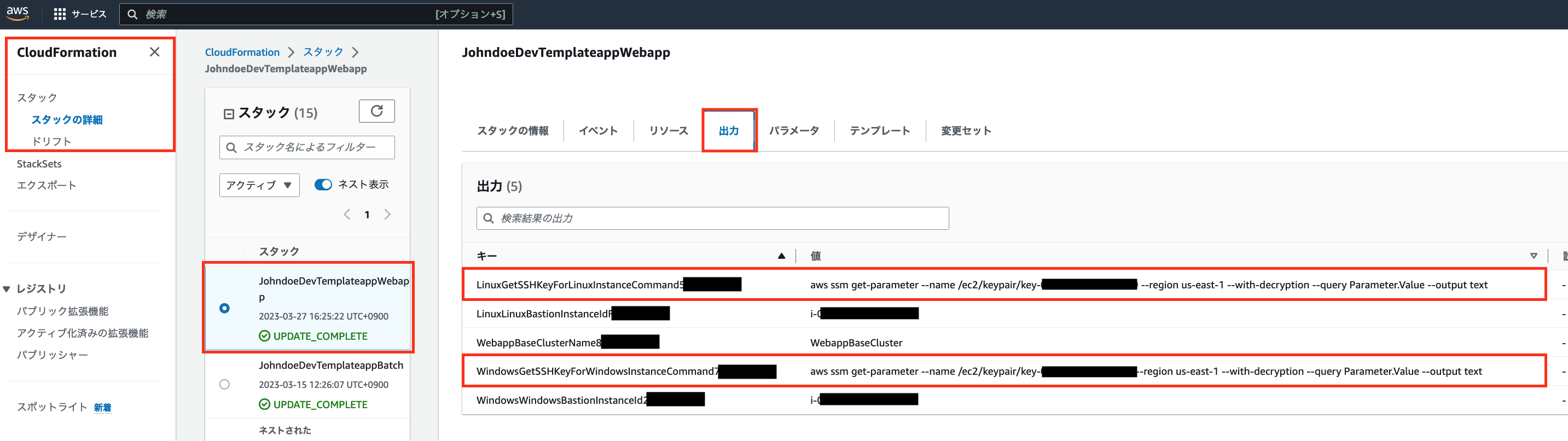This screenshot has width=1568, height=441.
Task: Click the JohndoeDevTemplateappBatch stack name
Action: 331,365
